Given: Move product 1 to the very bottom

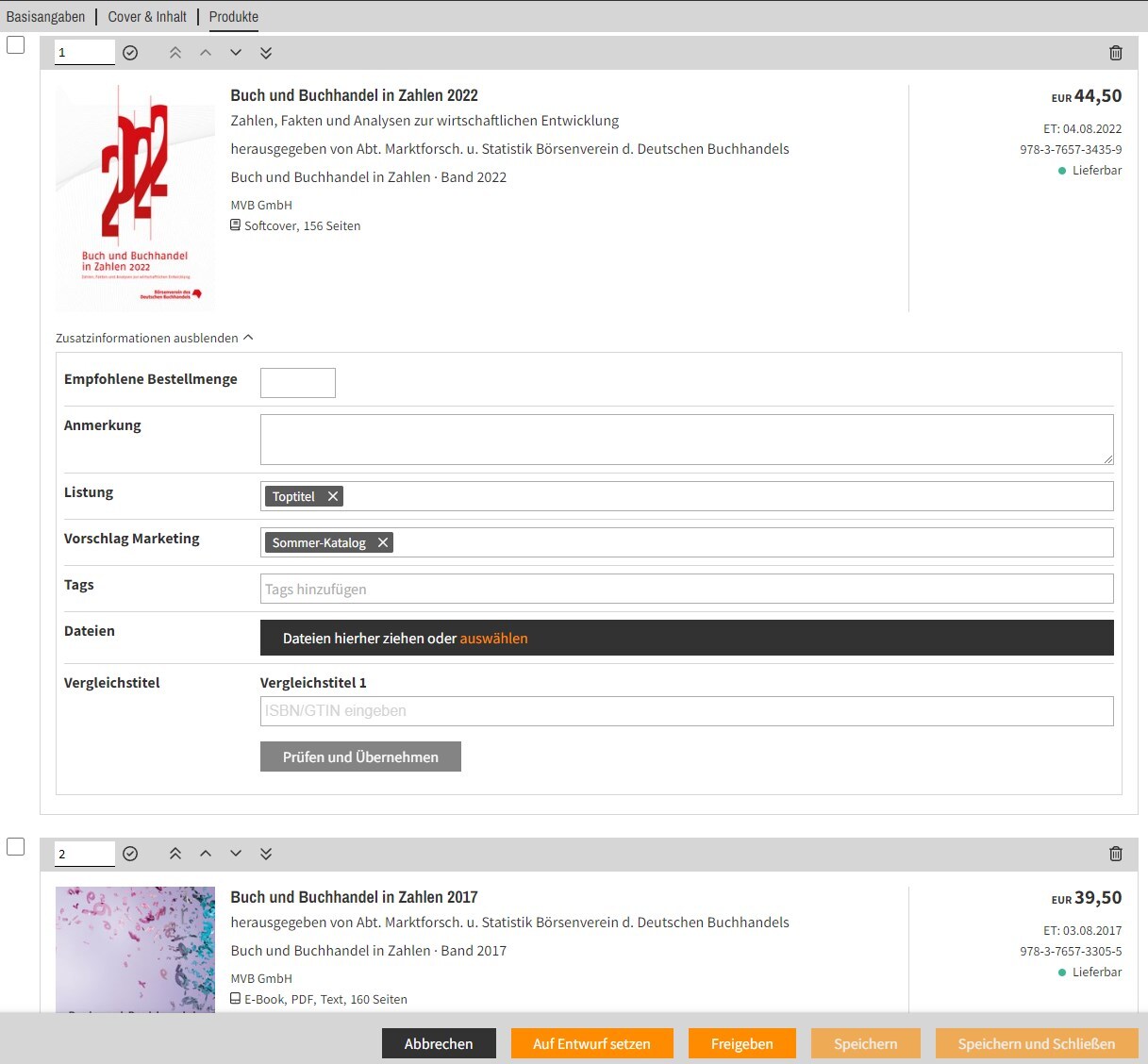Looking at the screenshot, I should (266, 53).
